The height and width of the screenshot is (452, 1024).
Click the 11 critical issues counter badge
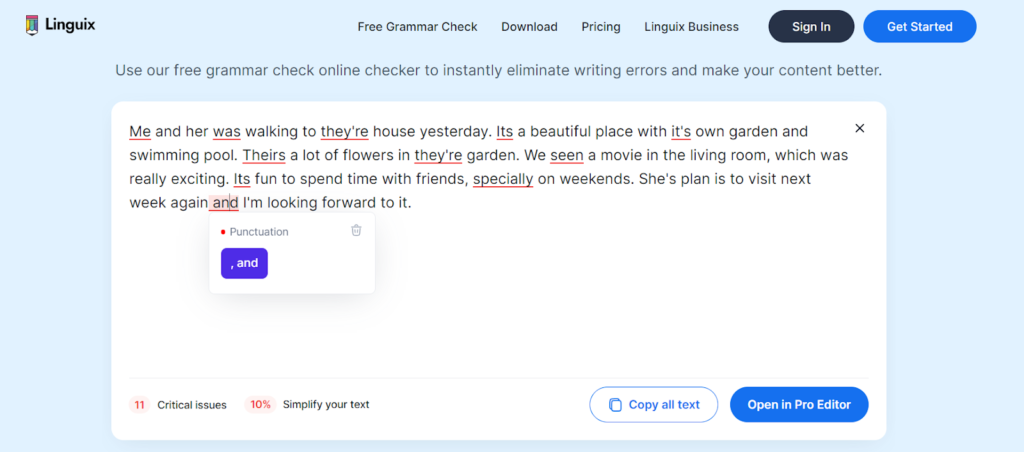[x=139, y=404]
